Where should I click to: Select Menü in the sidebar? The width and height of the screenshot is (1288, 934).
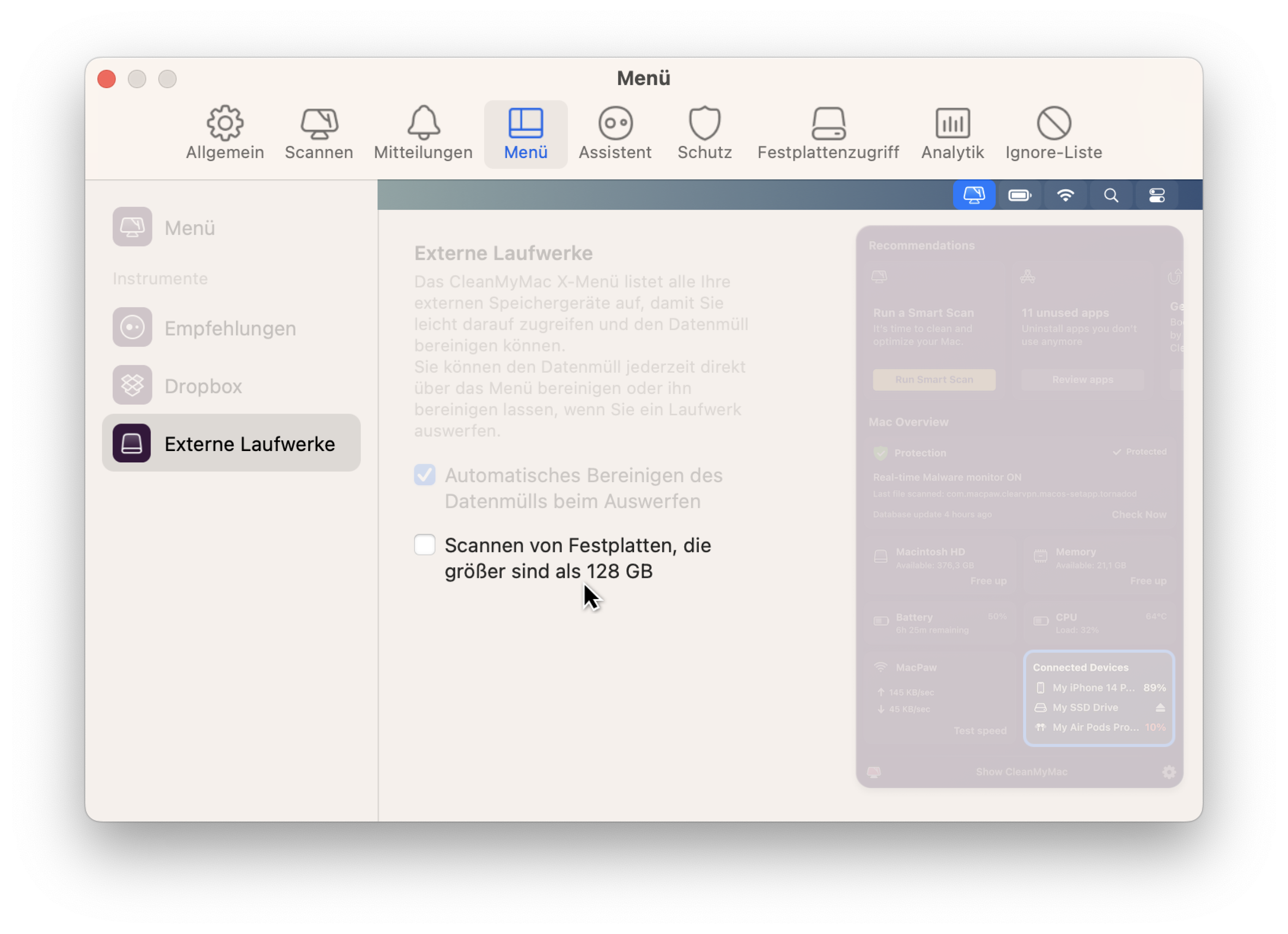coord(231,227)
